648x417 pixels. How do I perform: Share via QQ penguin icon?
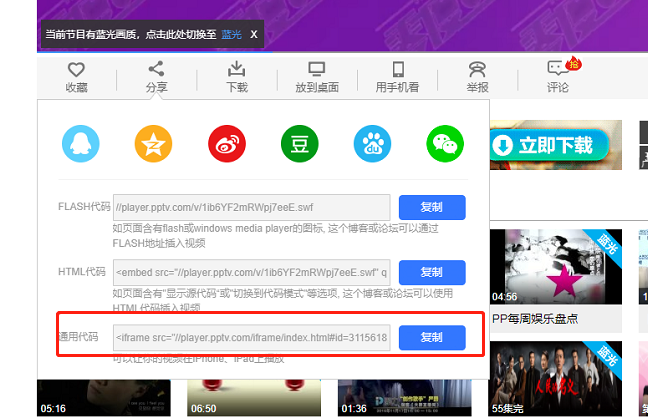click(81, 144)
